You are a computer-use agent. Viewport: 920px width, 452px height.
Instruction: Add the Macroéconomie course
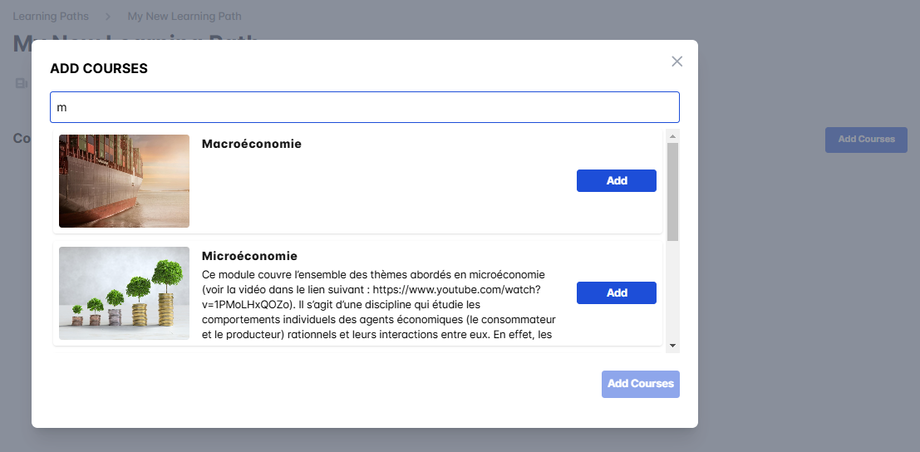tap(616, 181)
